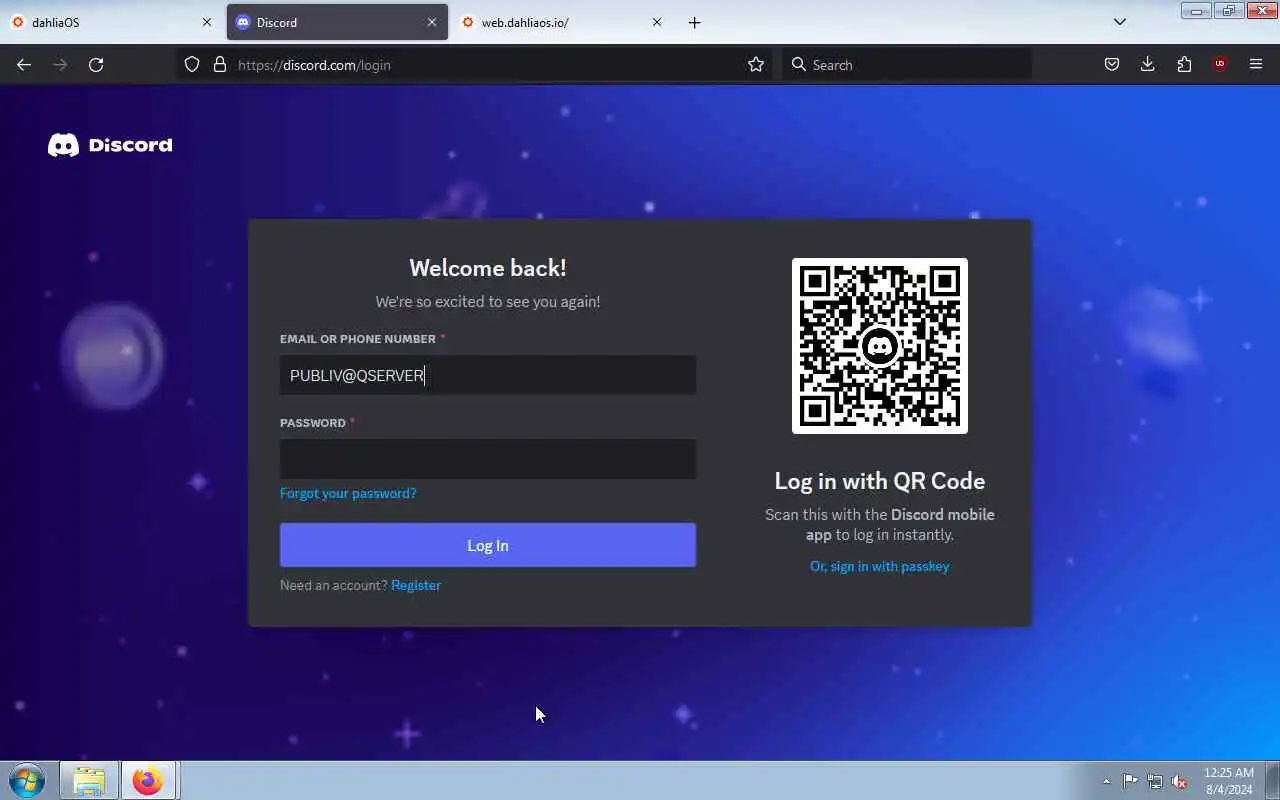1280x800 pixels.
Task: Close the web.dahliaos.io tab
Action: pos(657,22)
